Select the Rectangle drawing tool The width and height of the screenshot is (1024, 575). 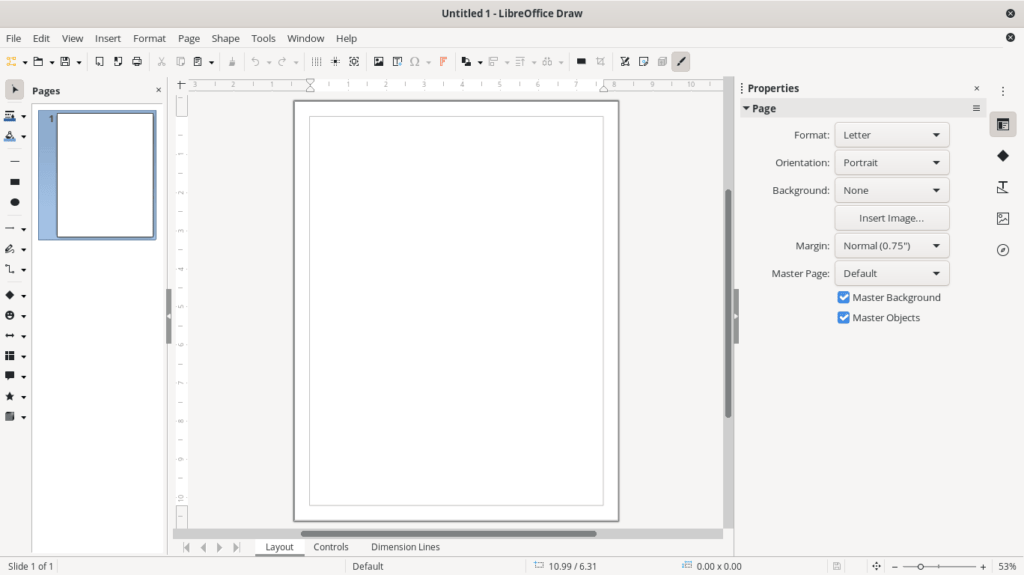14,182
